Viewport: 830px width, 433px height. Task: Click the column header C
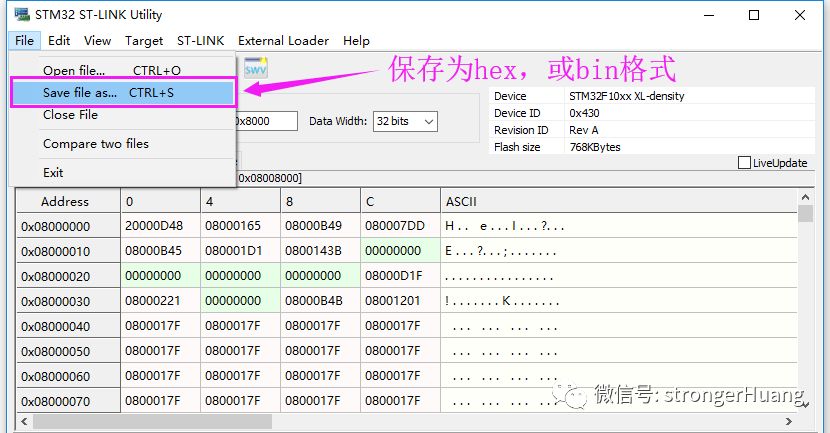coord(400,202)
